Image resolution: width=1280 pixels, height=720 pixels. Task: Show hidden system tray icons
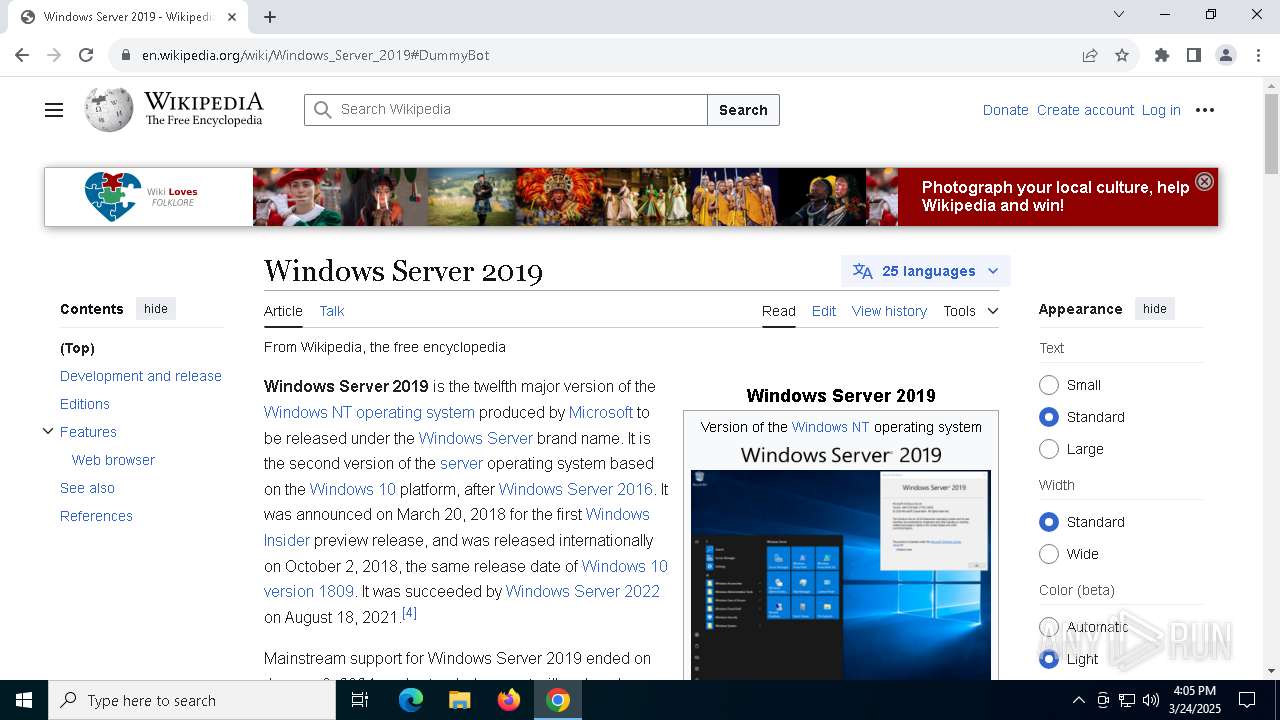tap(1078, 700)
